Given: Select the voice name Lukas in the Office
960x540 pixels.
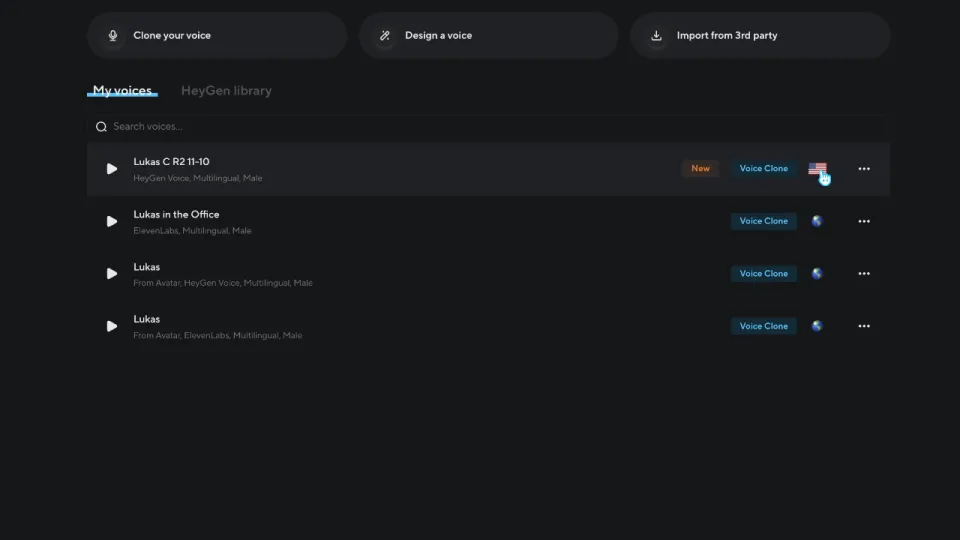Looking at the screenshot, I should click(x=176, y=214).
